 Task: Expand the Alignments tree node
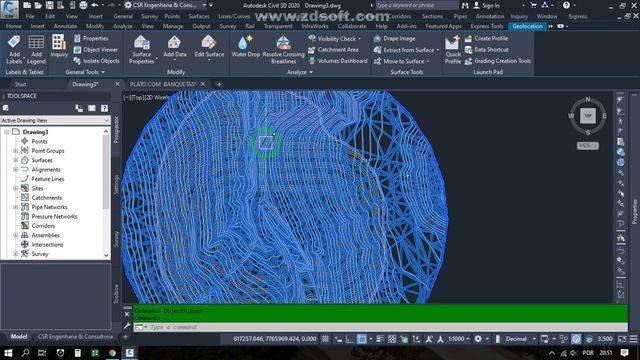16,170
